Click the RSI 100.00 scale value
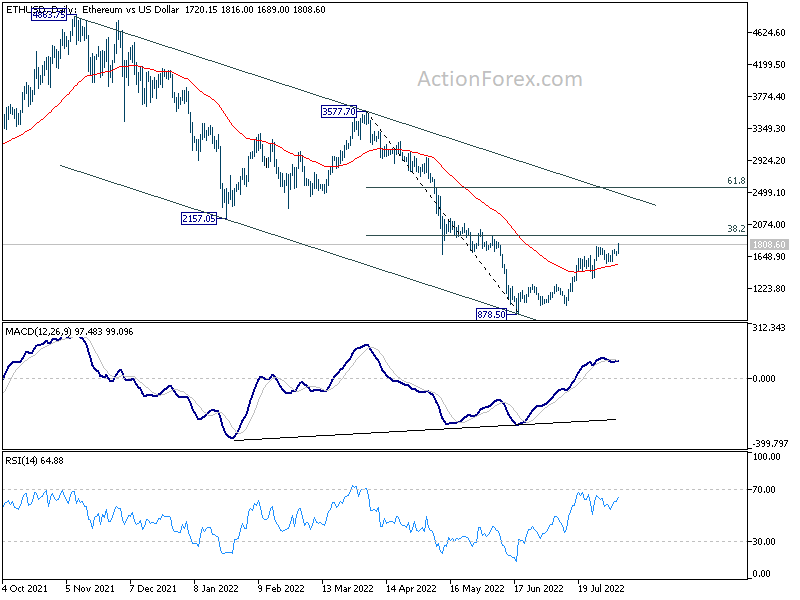The image size is (800, 600). (767, 457)
